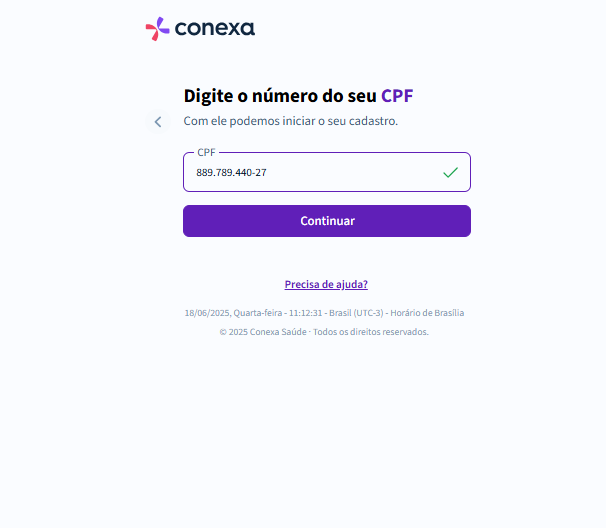Click the Conexa pinwheel logo icon

pos(157,29)
